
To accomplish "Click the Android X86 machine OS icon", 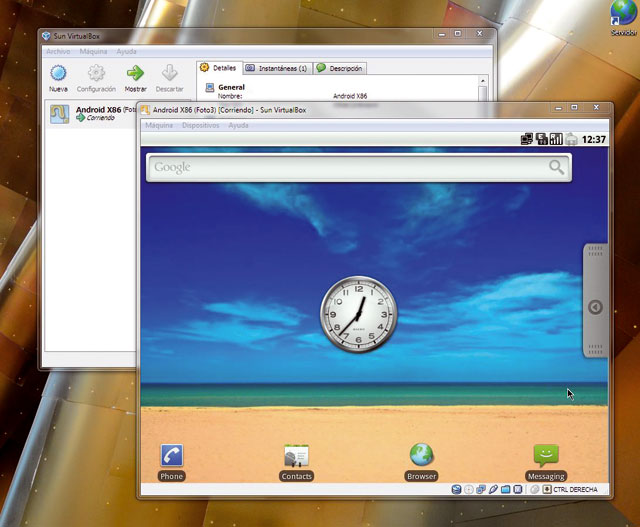I will [x=60, y=114].
